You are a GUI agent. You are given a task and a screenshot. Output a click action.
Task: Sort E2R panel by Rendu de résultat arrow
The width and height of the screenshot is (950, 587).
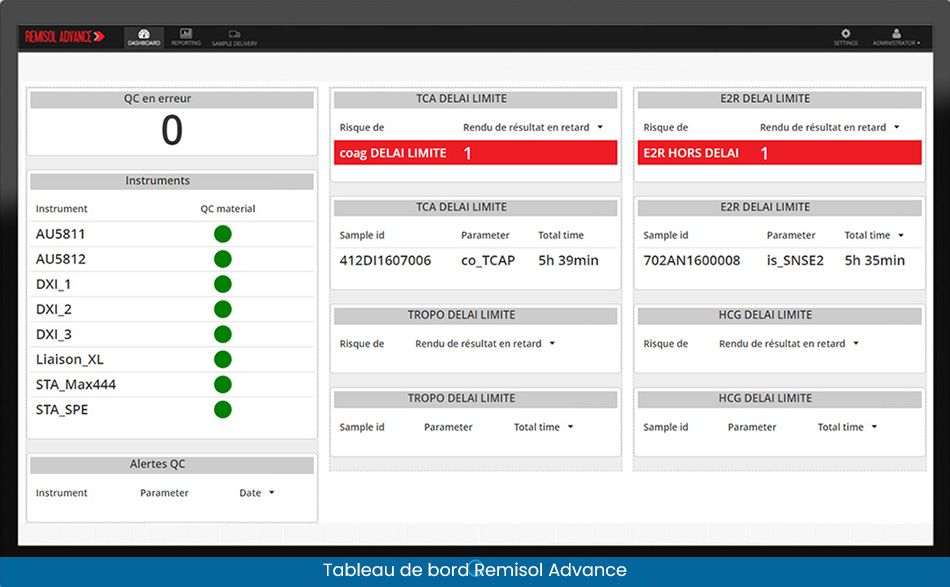pos(897,127)
